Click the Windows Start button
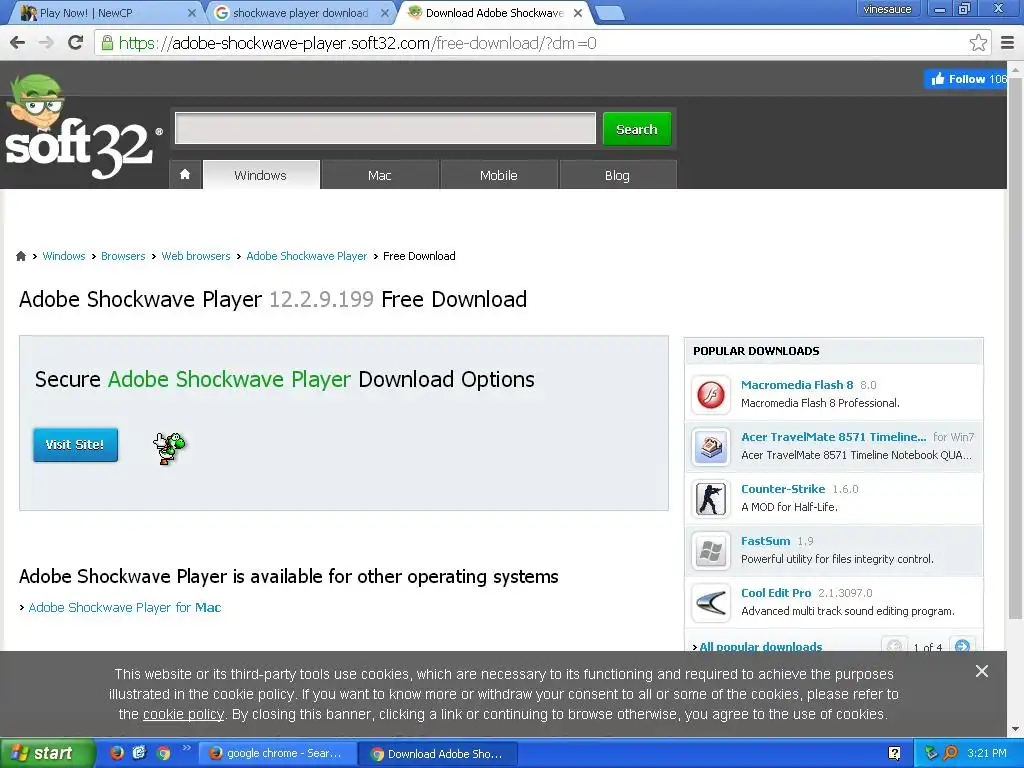The height and width of the screenshot is (768, 1024). pyautogui.click(x=46, y=753)
